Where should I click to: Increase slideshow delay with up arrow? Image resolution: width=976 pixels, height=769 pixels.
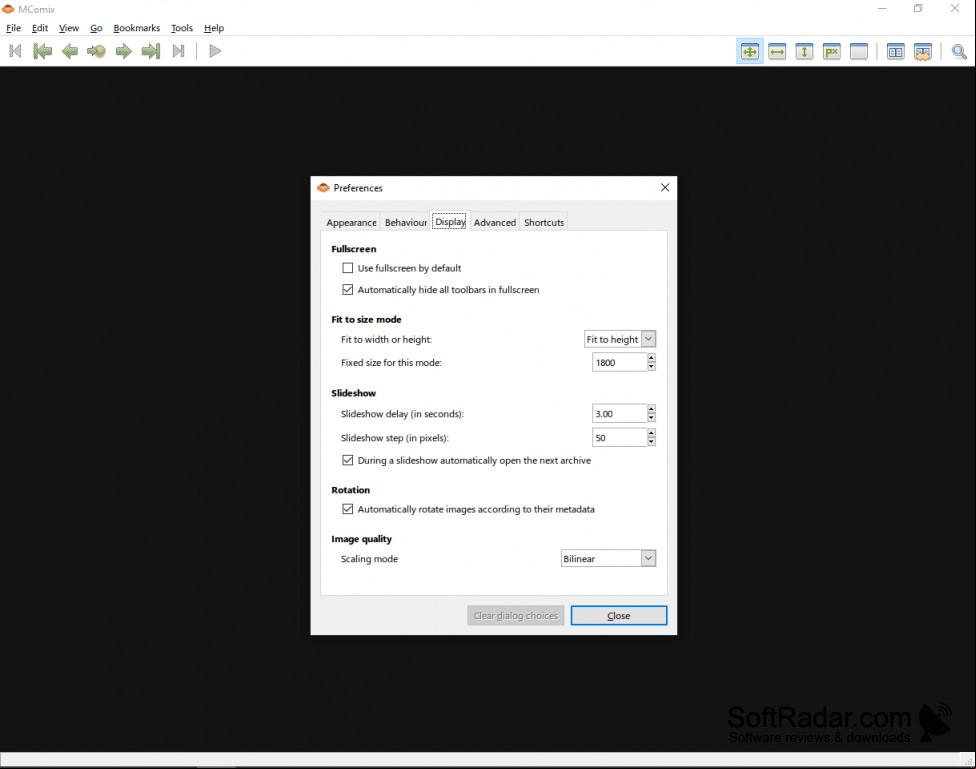651,409
